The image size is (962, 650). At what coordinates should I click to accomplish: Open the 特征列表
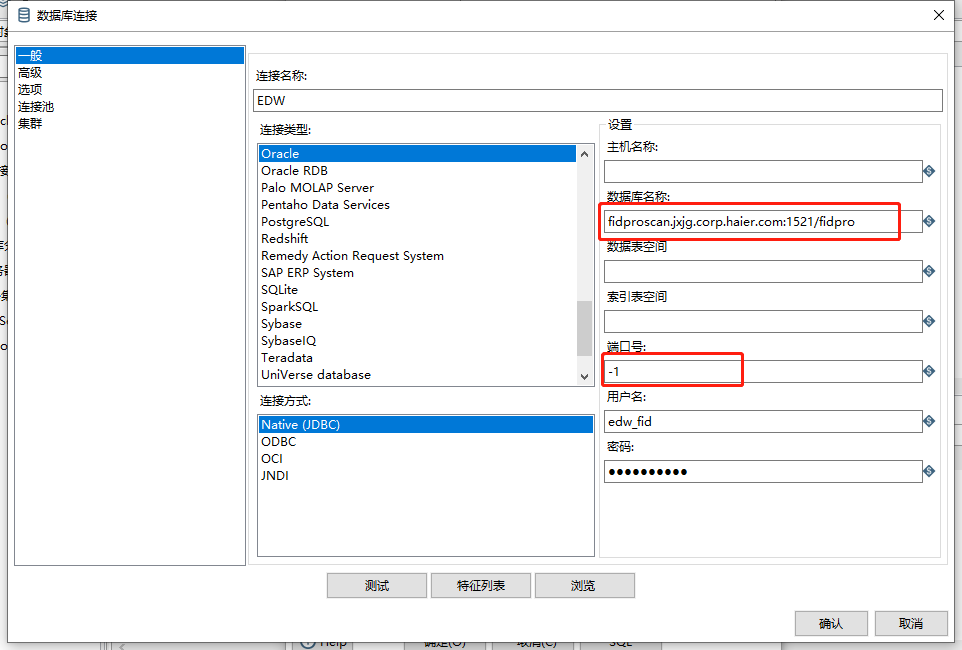click(481, 585)
